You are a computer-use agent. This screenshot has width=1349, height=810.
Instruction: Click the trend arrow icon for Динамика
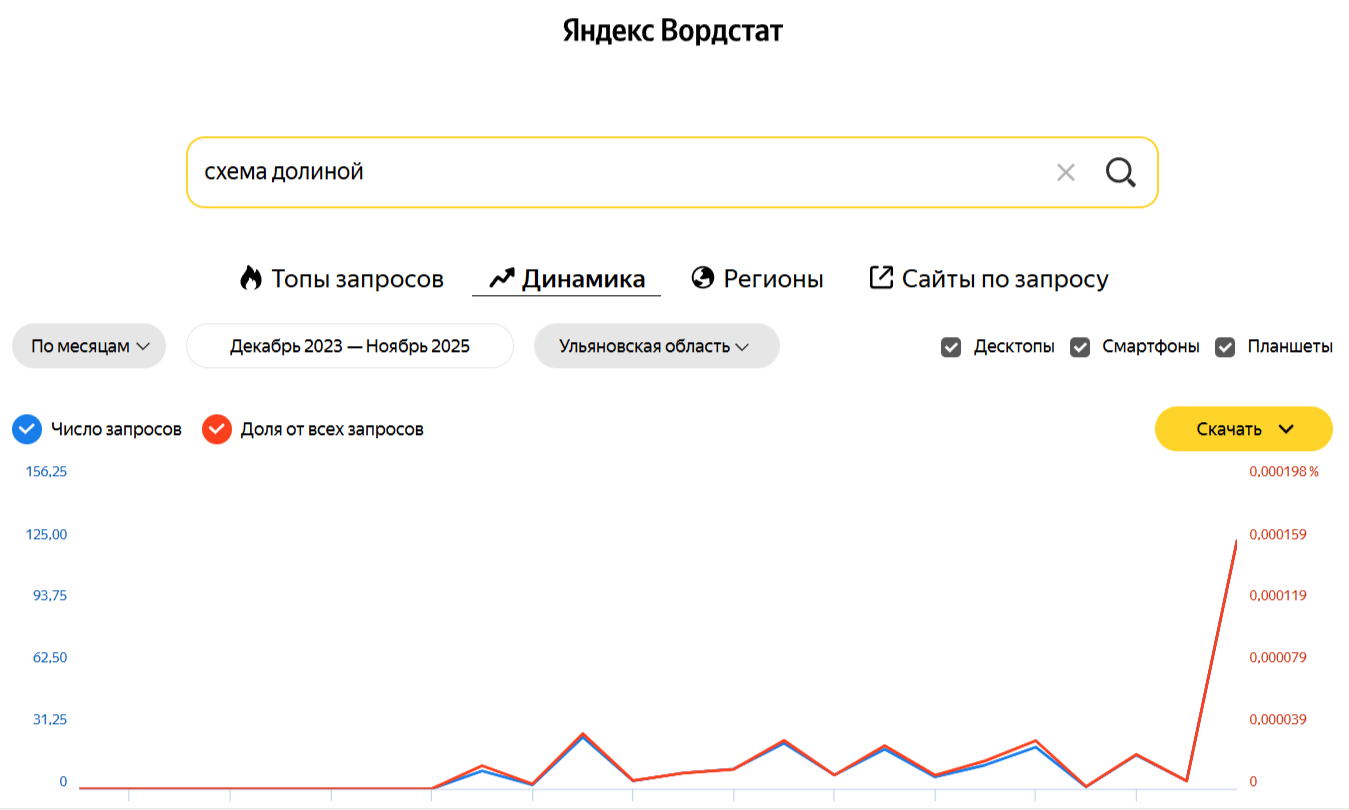click(501, 278)
